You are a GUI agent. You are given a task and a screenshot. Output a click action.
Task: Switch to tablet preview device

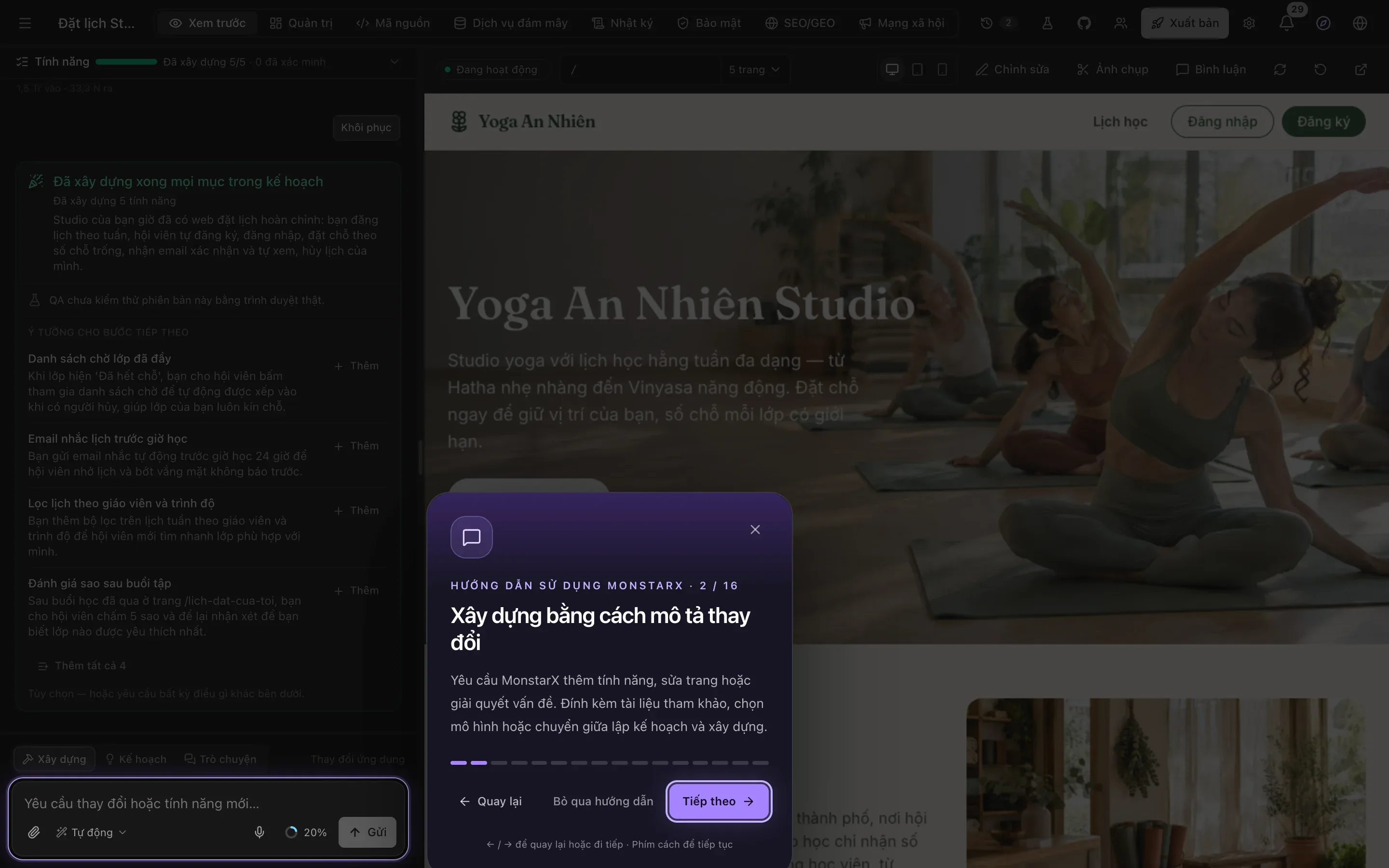pos(917,69)
